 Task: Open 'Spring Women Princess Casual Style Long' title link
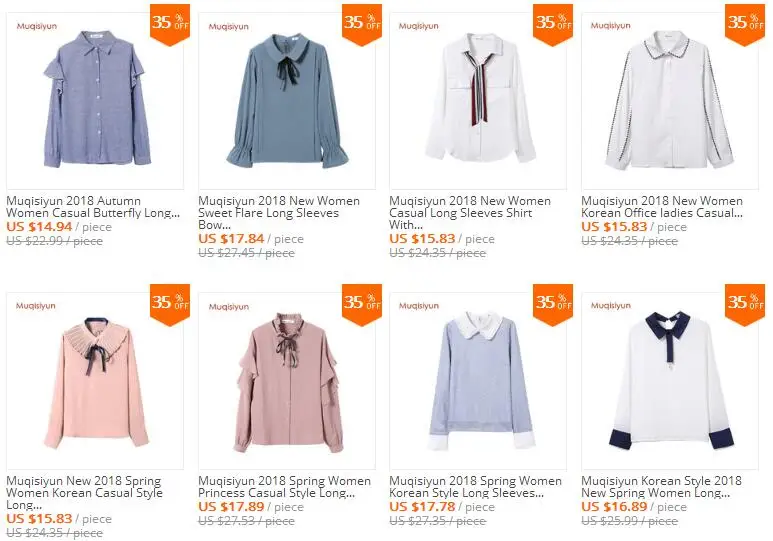pos(284,487)
